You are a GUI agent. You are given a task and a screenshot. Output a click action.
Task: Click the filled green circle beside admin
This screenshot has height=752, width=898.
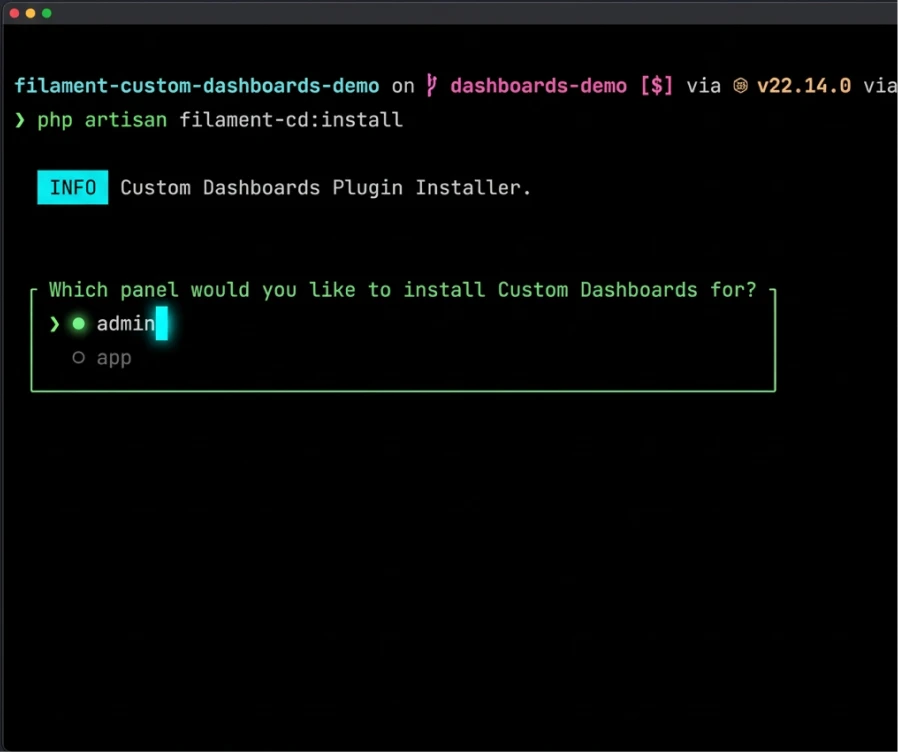[x=78, y=323]
